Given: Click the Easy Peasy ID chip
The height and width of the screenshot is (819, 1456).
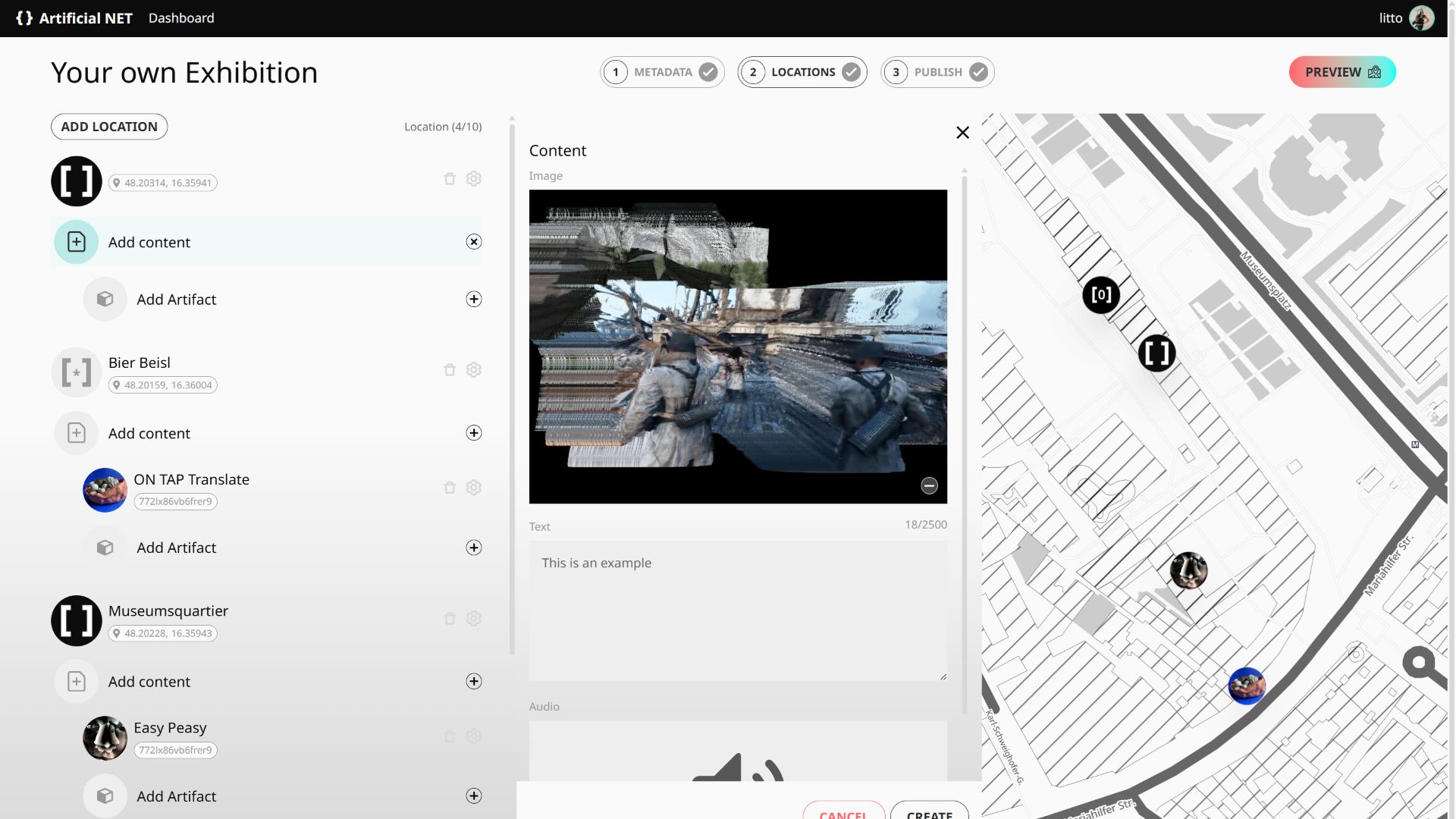Looking at the screenshot, I should coord(175,751).
